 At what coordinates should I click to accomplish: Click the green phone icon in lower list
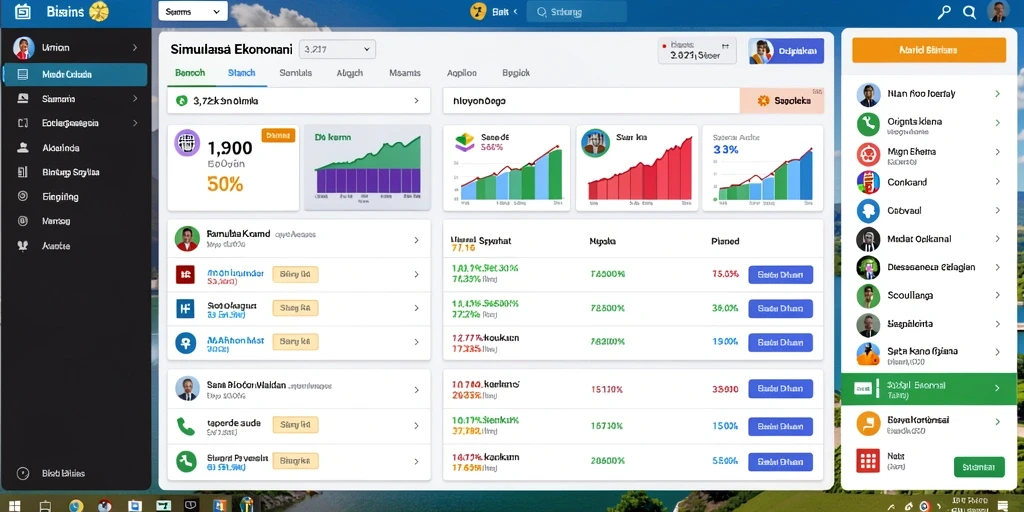click(x=186, y=426)
